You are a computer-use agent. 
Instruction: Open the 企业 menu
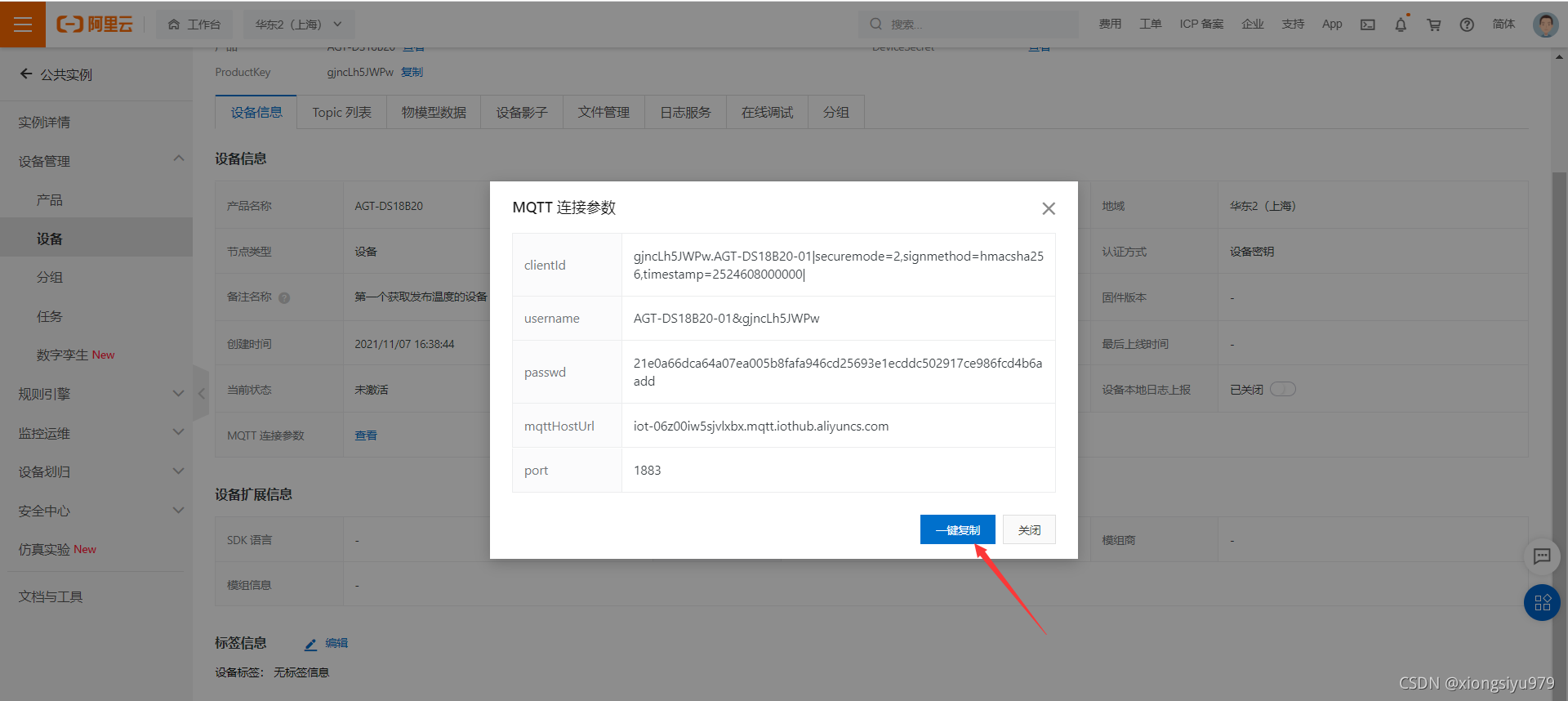[1253, 25]
